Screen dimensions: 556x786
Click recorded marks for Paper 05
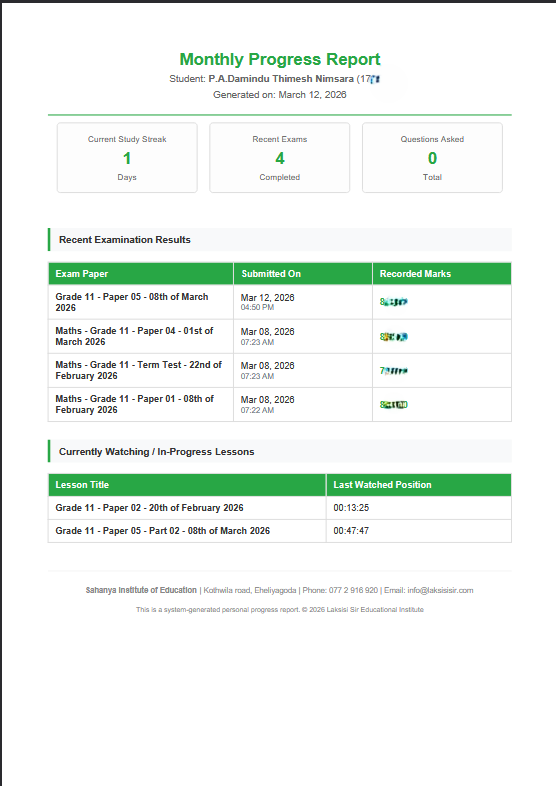tap(394, 302)
